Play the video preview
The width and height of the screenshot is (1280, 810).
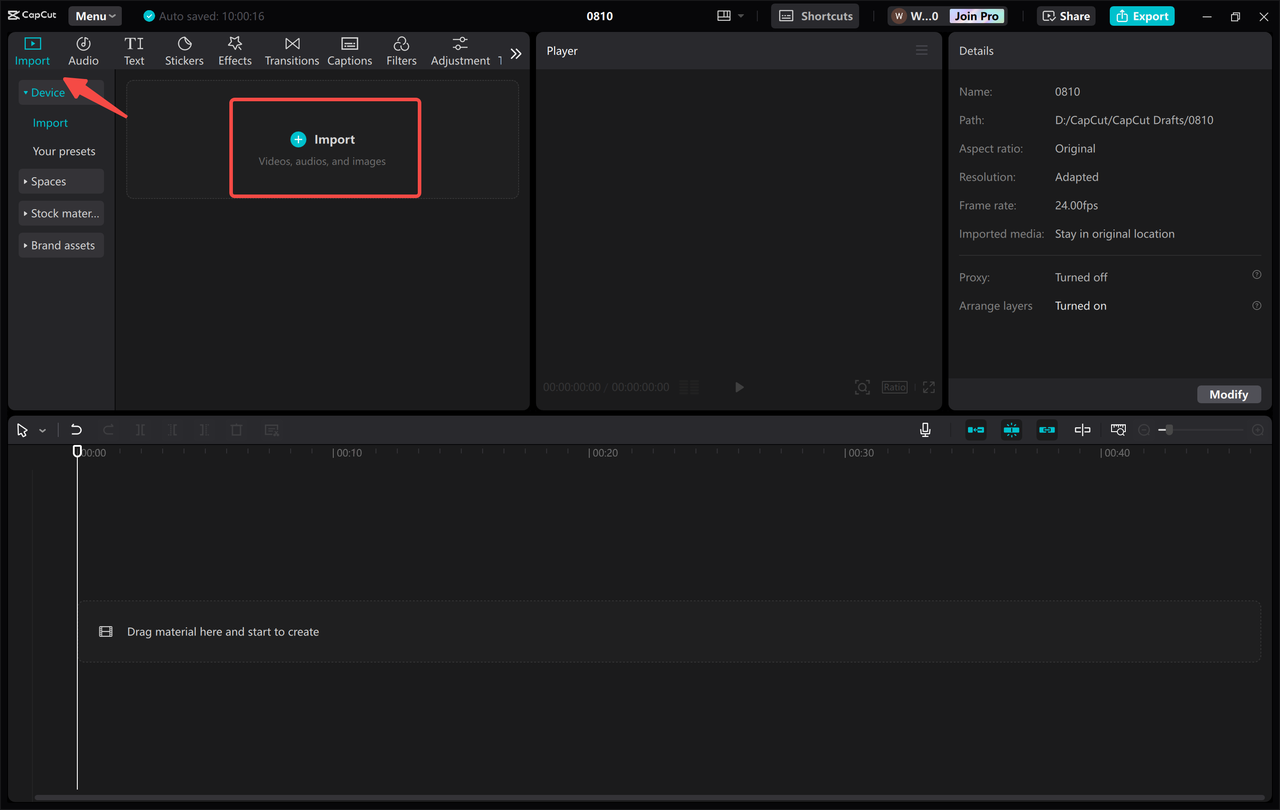click(x=739, y=387)
